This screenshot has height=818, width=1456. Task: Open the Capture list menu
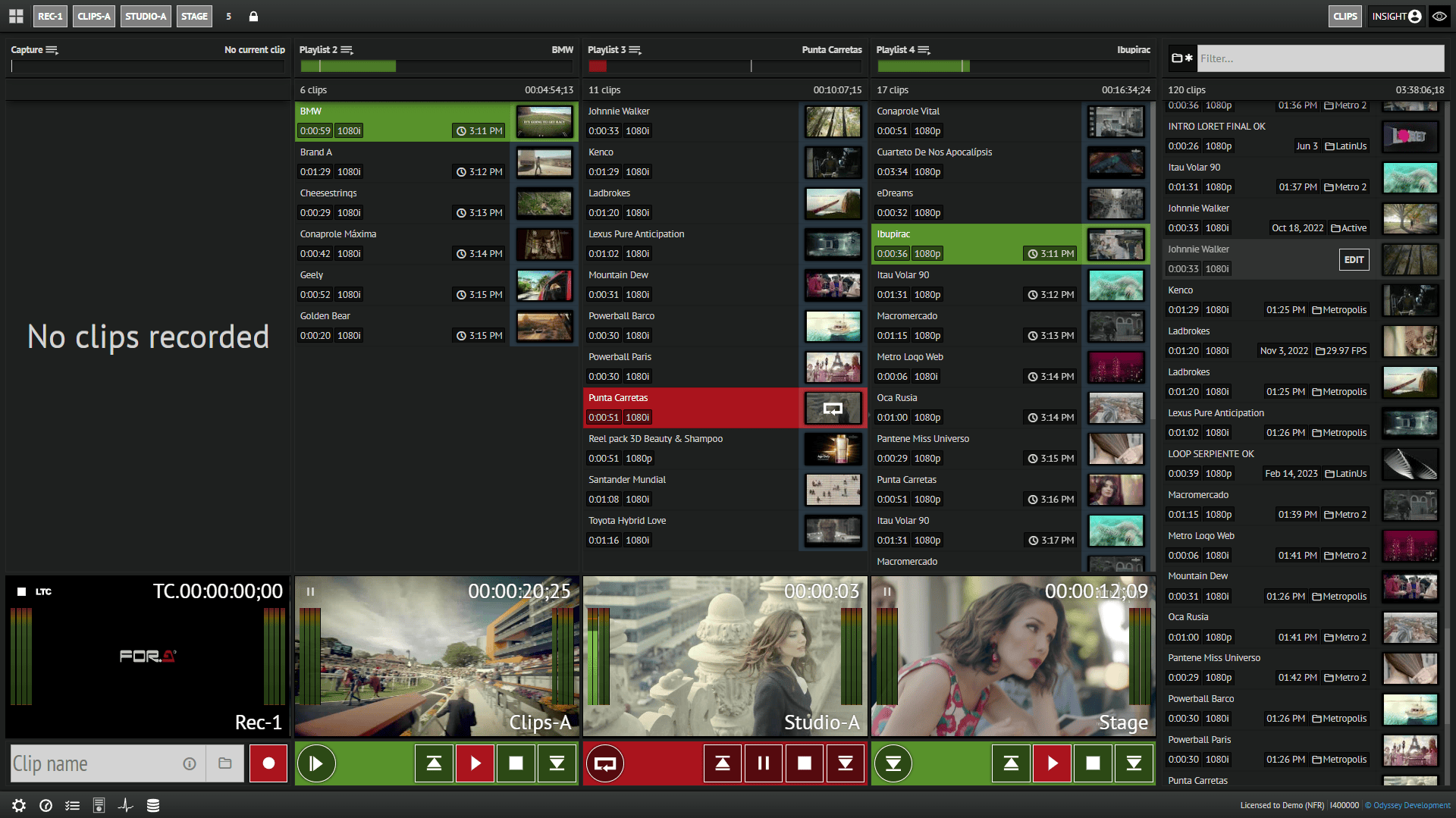(52, 50)
